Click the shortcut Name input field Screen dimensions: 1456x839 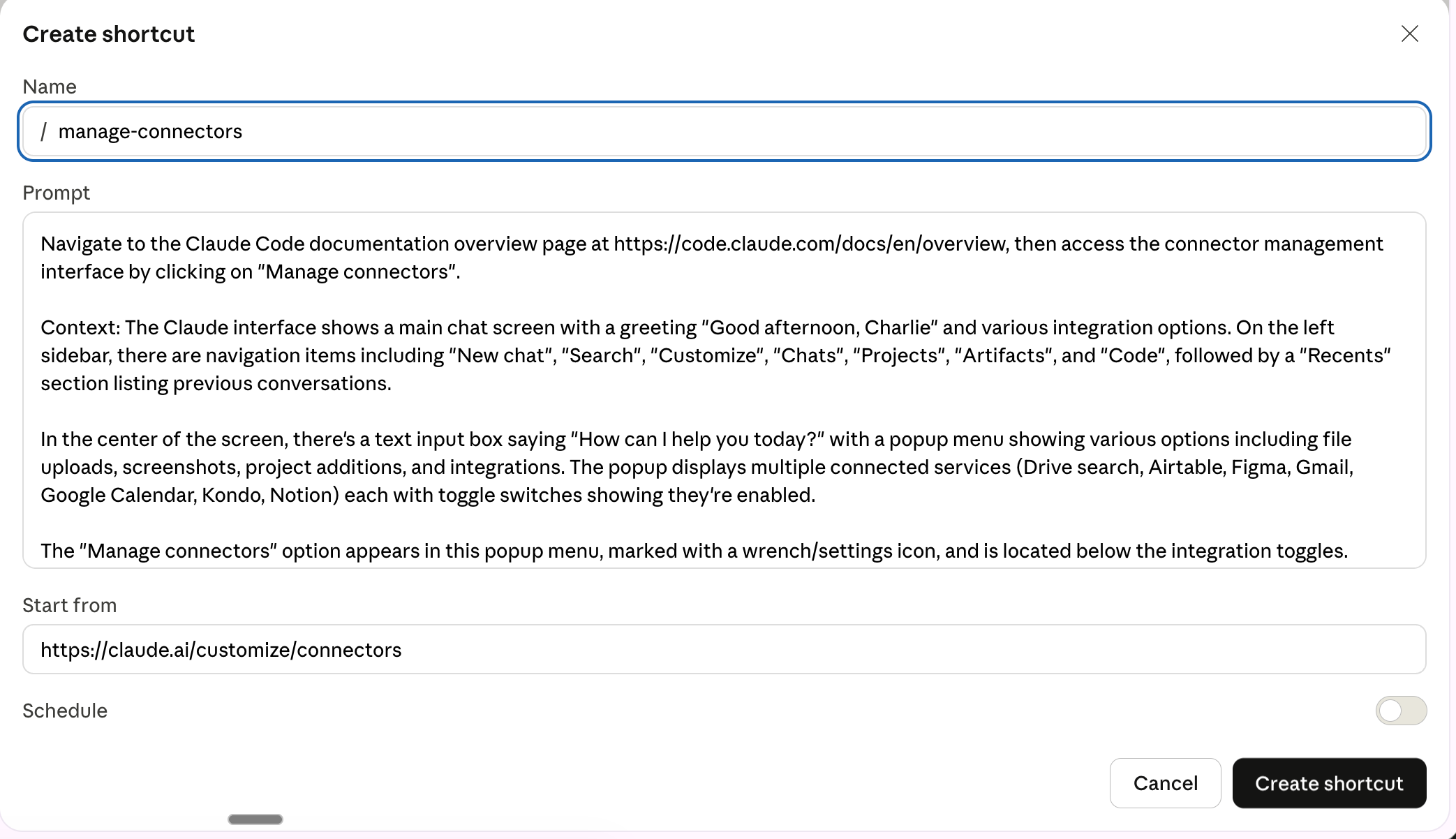725,131
